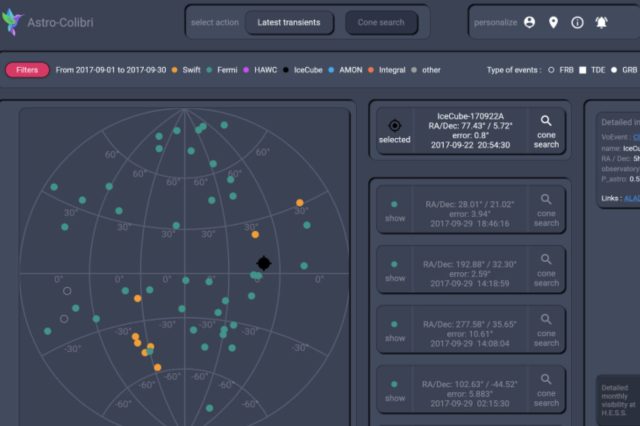The height and width of the screenshot is (426, 640).
Task: Follow the ALADIN link under Links
Action: pyautogui.click(x=631, y=198)
